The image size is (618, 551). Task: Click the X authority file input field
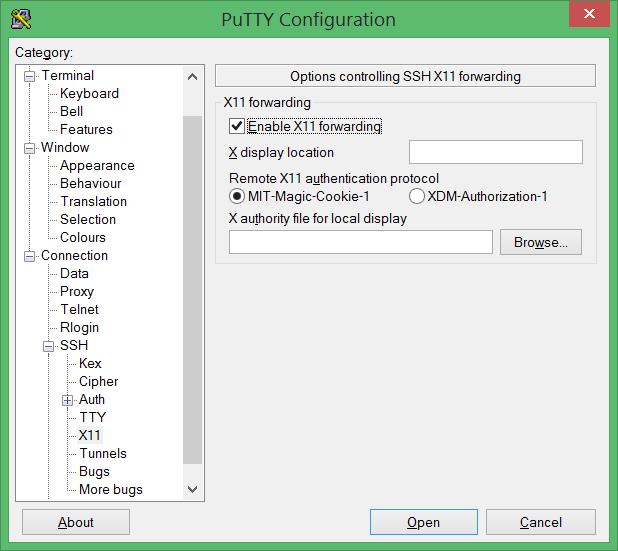coord(361,242)
